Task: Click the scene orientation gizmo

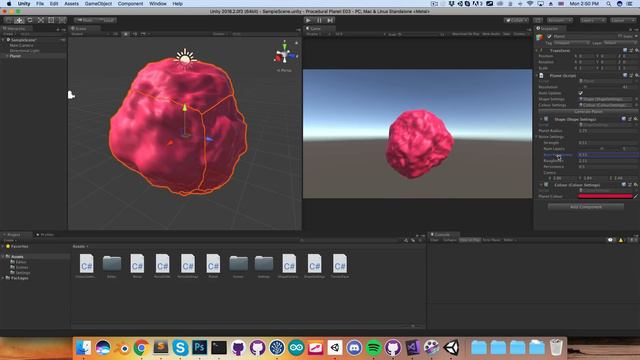Action: click(284, 54)
